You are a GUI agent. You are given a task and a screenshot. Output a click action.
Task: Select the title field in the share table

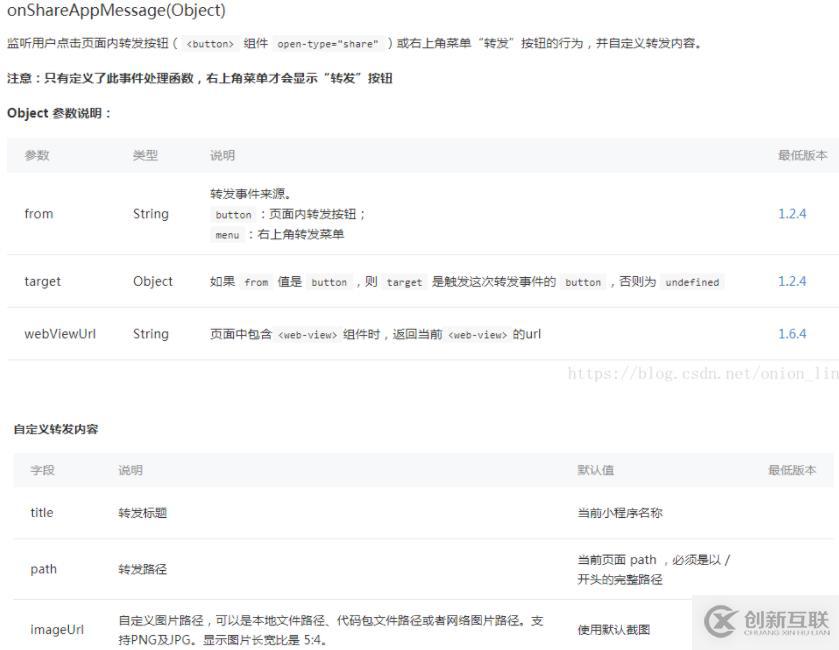coord(41,512)
